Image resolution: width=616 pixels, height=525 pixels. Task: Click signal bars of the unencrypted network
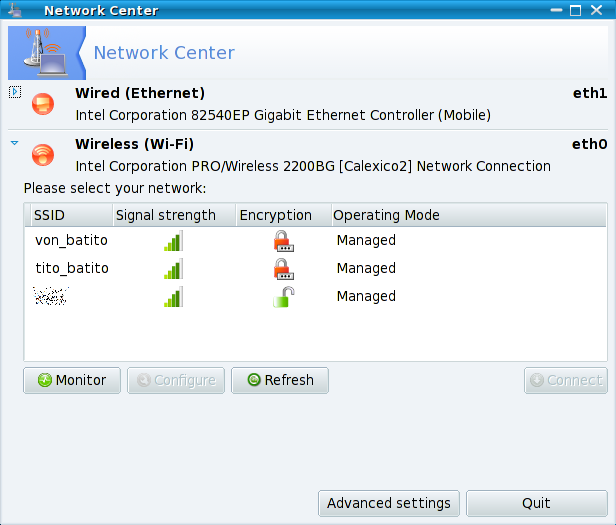(173, 297)
